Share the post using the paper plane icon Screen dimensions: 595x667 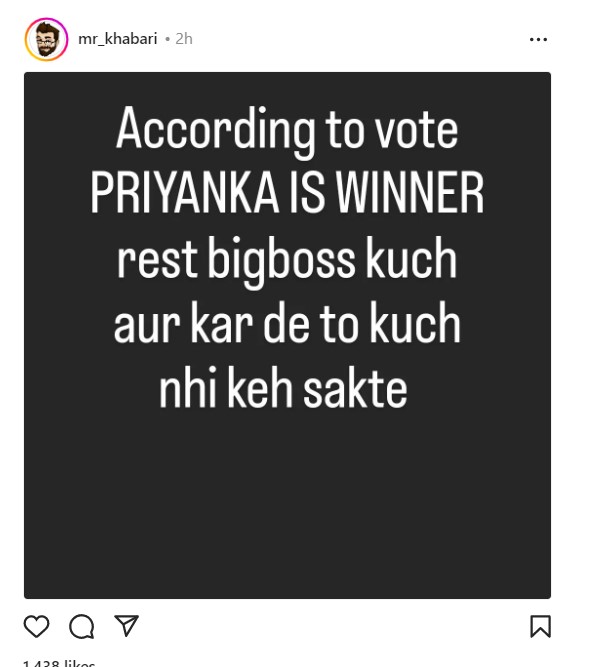(126, 625)
